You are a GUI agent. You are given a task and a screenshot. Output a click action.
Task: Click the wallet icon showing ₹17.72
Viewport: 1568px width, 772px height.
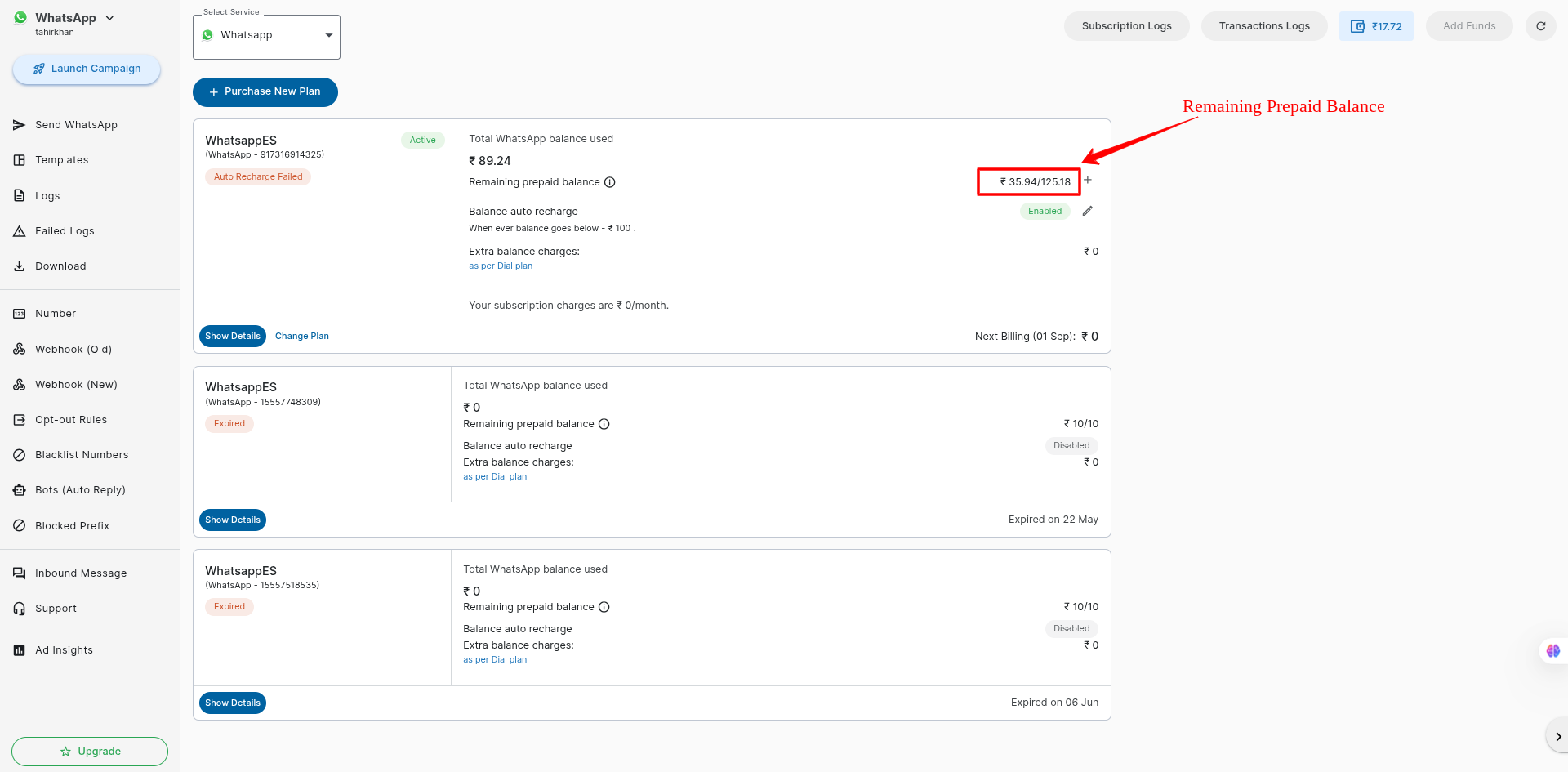coord(1357,26)
